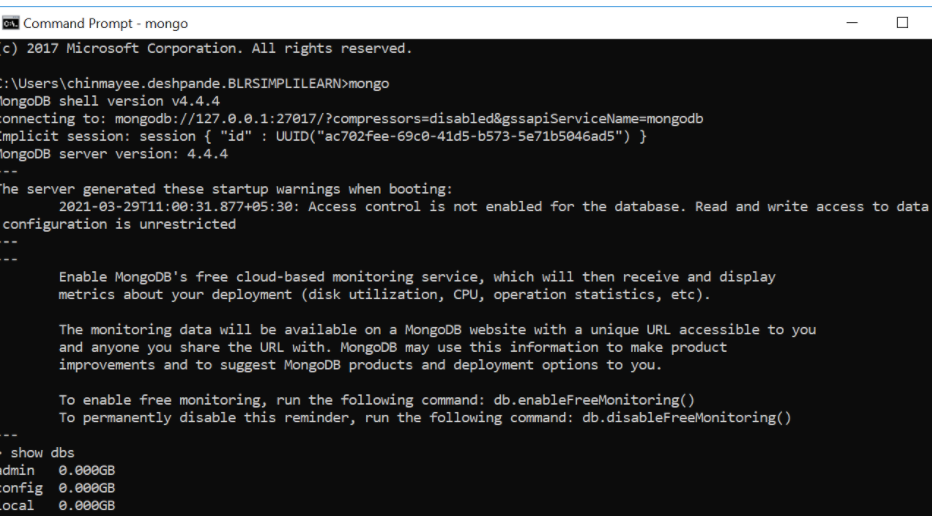Select the admin database row
Screen dimensions: 932x519
click(57, 470)
